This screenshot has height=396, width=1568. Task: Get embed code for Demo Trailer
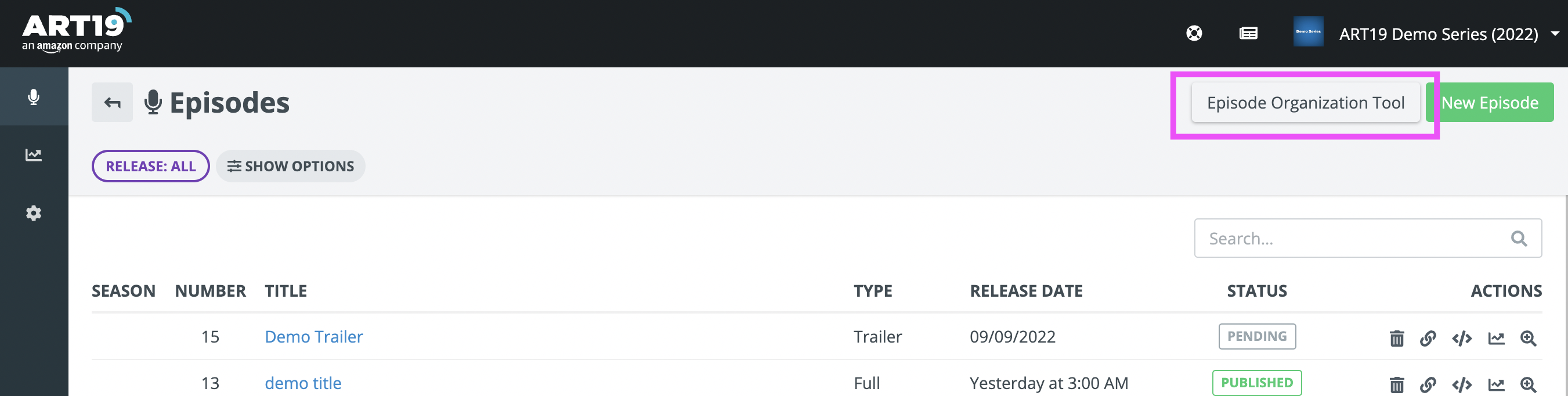point(1462,338)
